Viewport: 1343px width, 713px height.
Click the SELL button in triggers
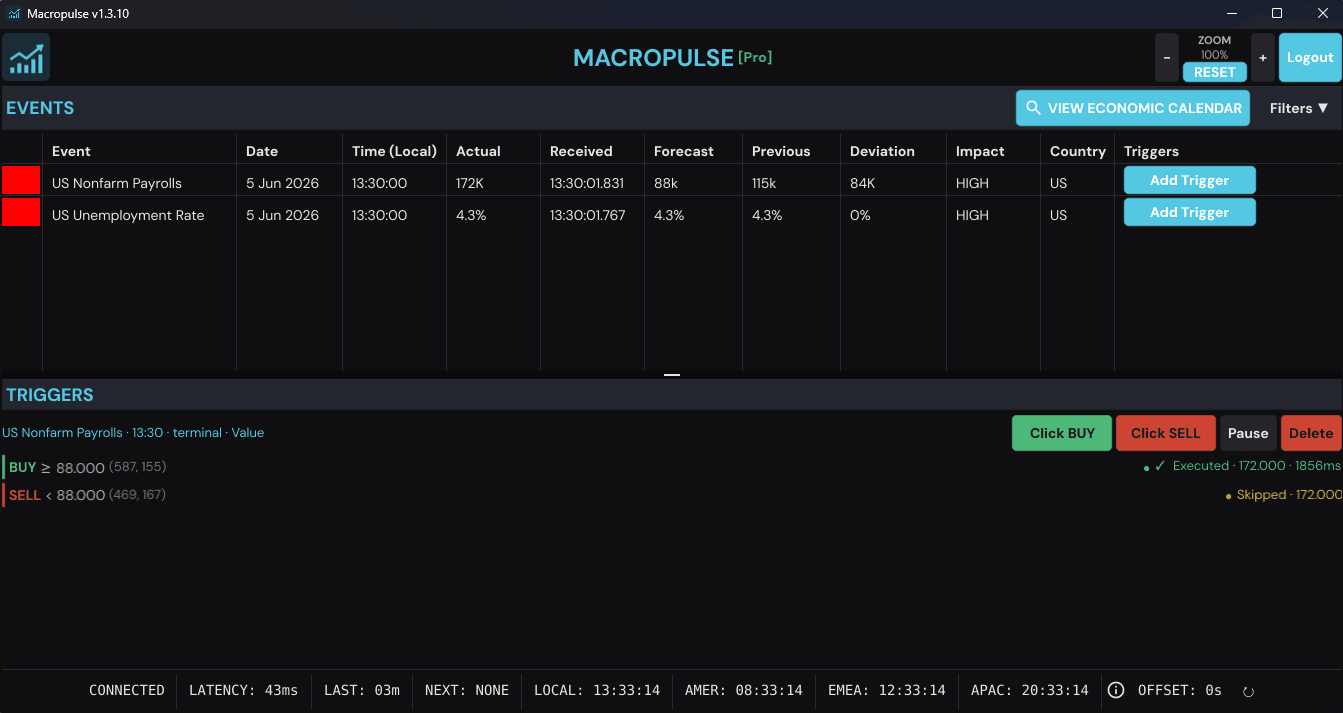coord(1165,433)
